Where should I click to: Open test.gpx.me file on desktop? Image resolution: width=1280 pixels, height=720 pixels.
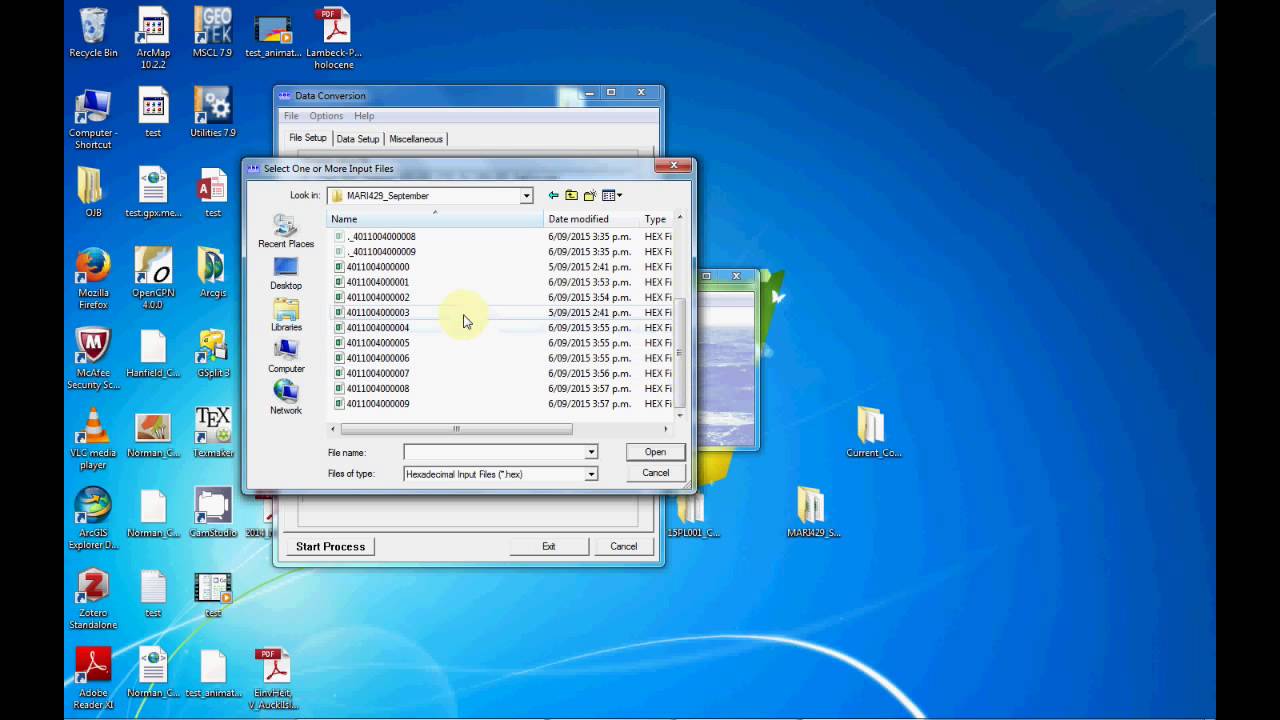pos(153,192)
